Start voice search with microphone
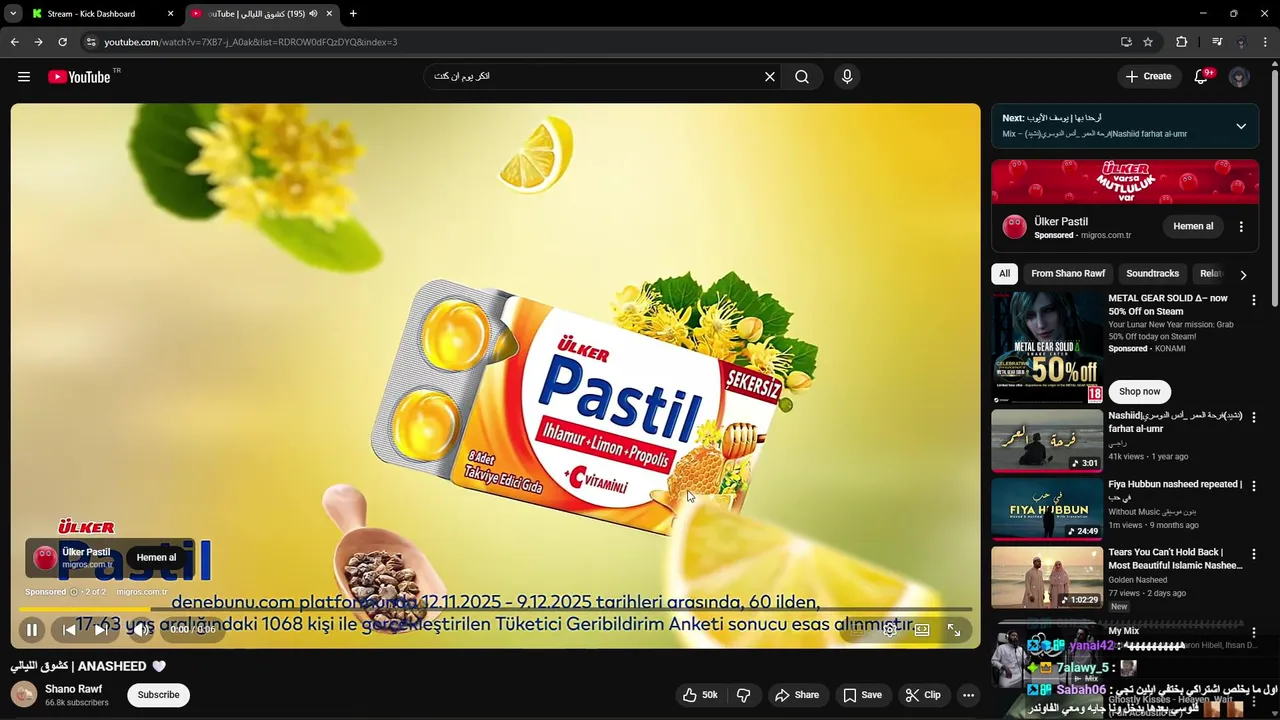Screen dimensions: 1280x720 [x=847, y=77]
